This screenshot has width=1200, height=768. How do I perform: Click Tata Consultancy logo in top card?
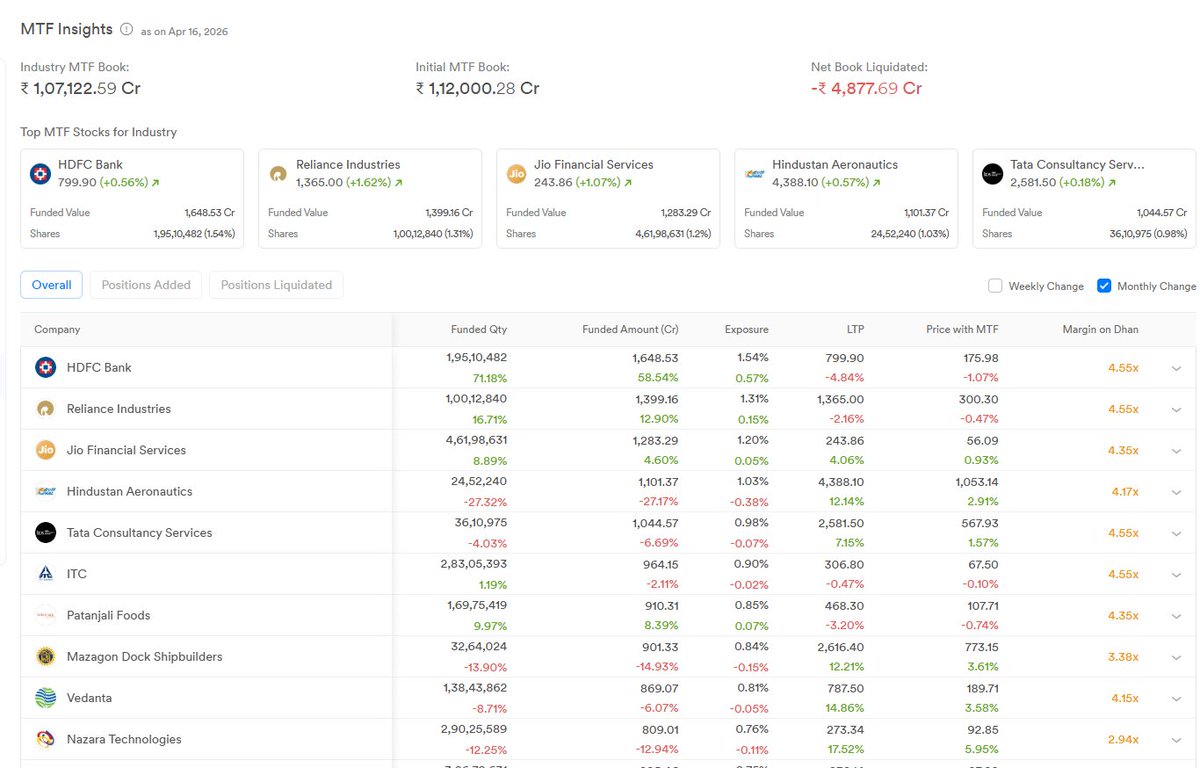[993, 174]
